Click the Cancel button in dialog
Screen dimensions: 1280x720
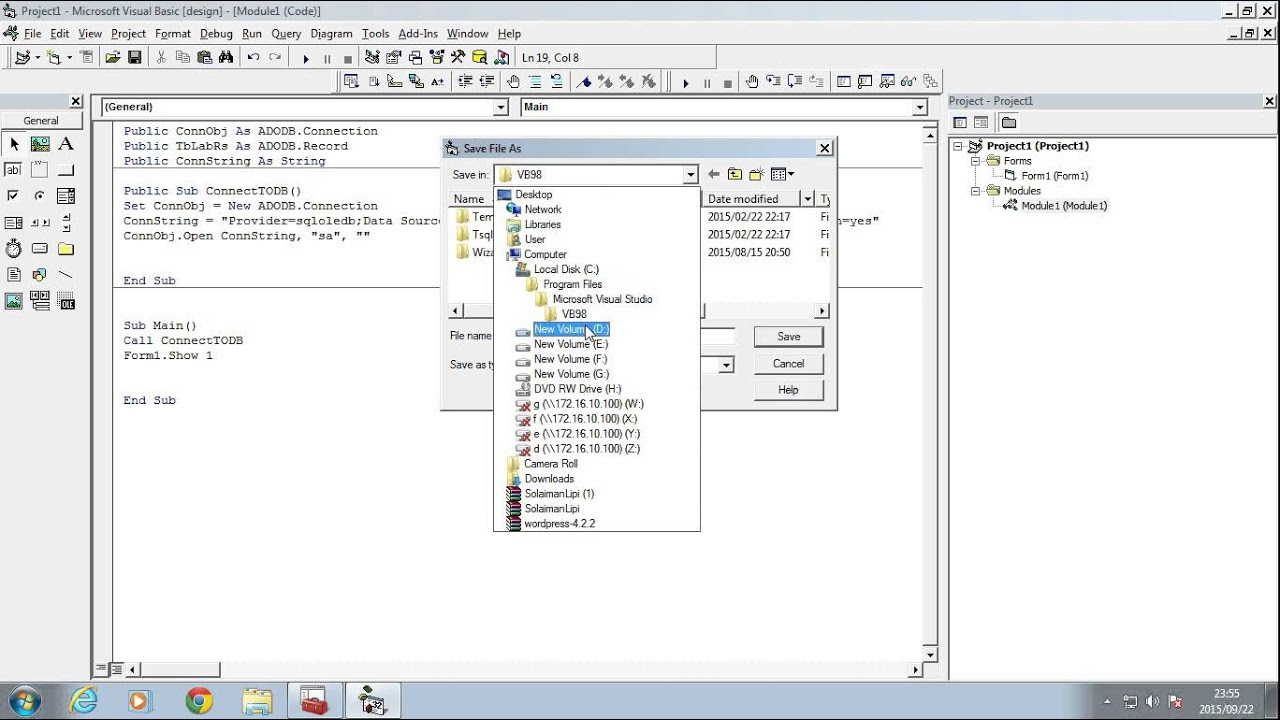[788, 364]
